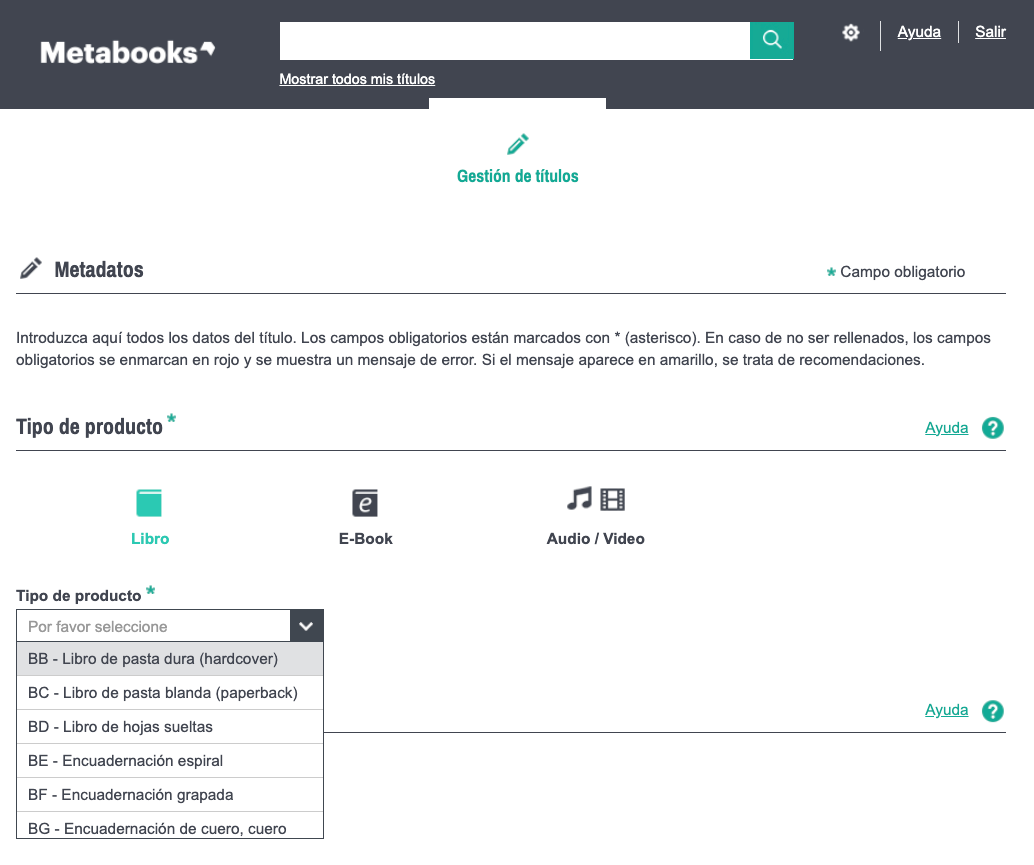
Task: Click Salir to log out
Action: [x=990, y=32]
